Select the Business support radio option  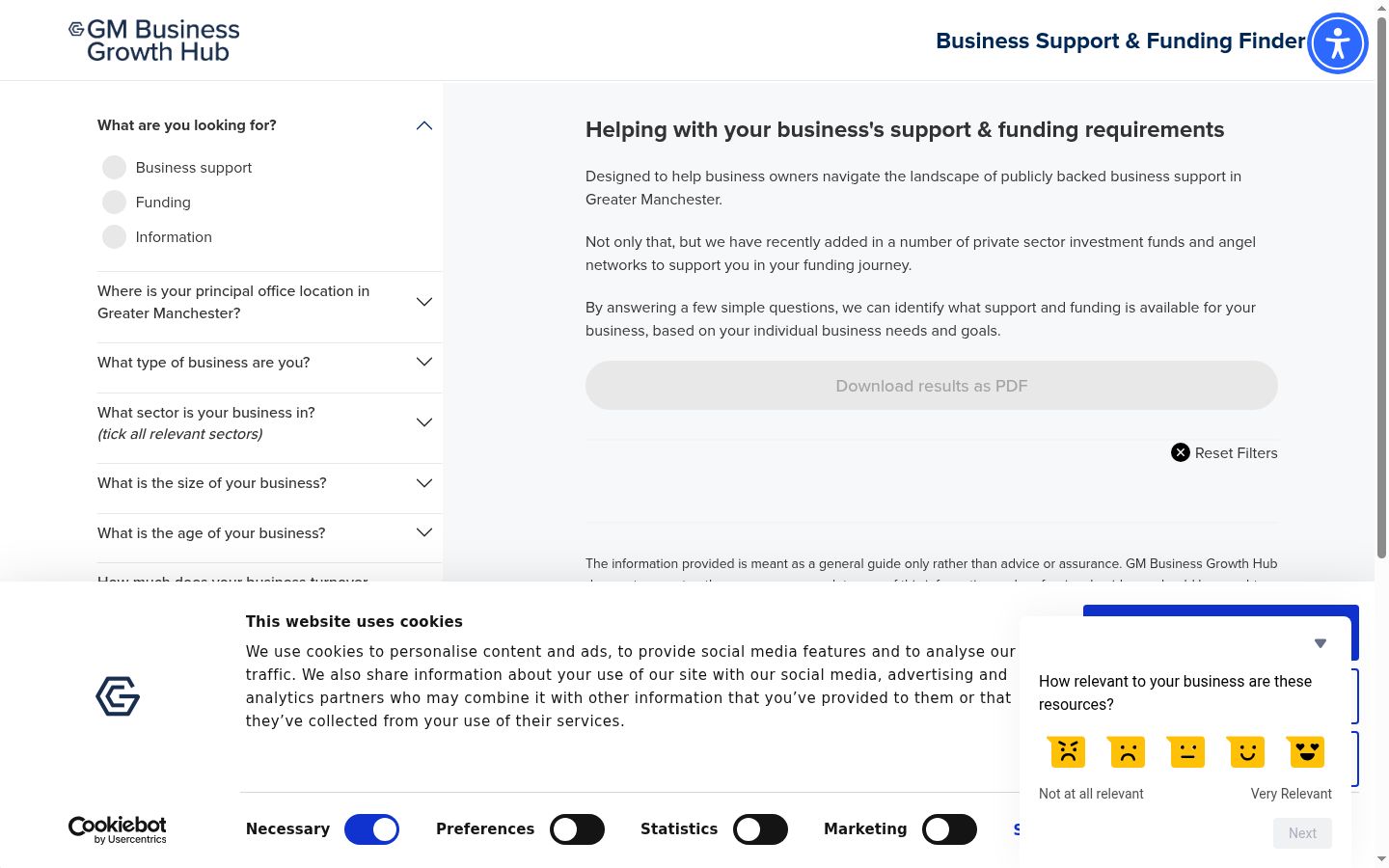click(114, 168)
